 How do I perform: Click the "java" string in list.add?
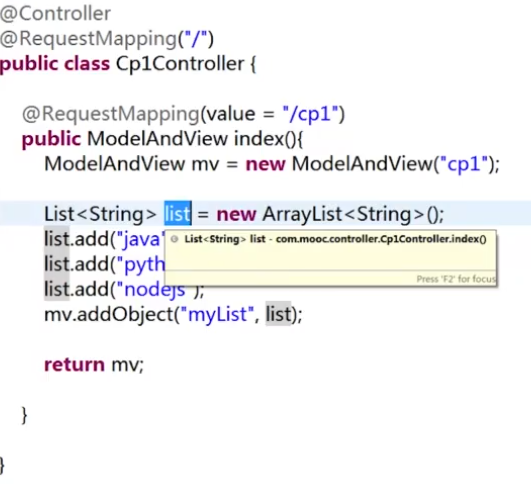140,239
